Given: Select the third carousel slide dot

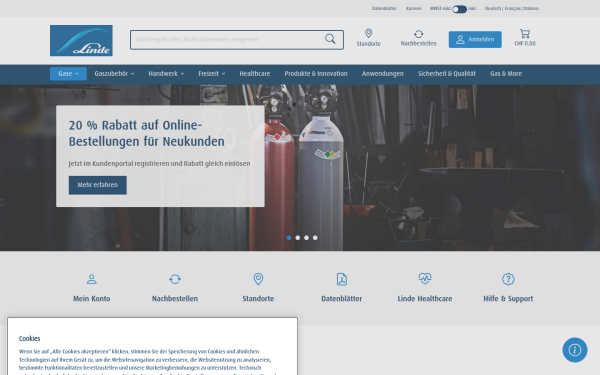Looking at the screenshot, I should click(306, 238).
